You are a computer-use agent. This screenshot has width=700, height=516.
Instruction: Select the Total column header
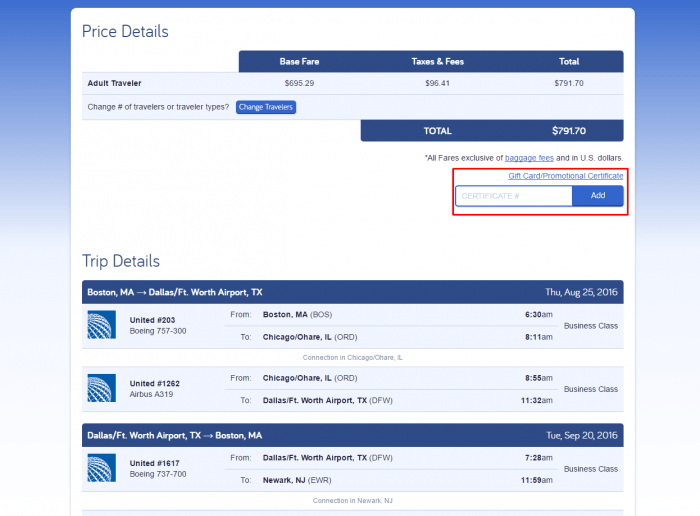569,62
